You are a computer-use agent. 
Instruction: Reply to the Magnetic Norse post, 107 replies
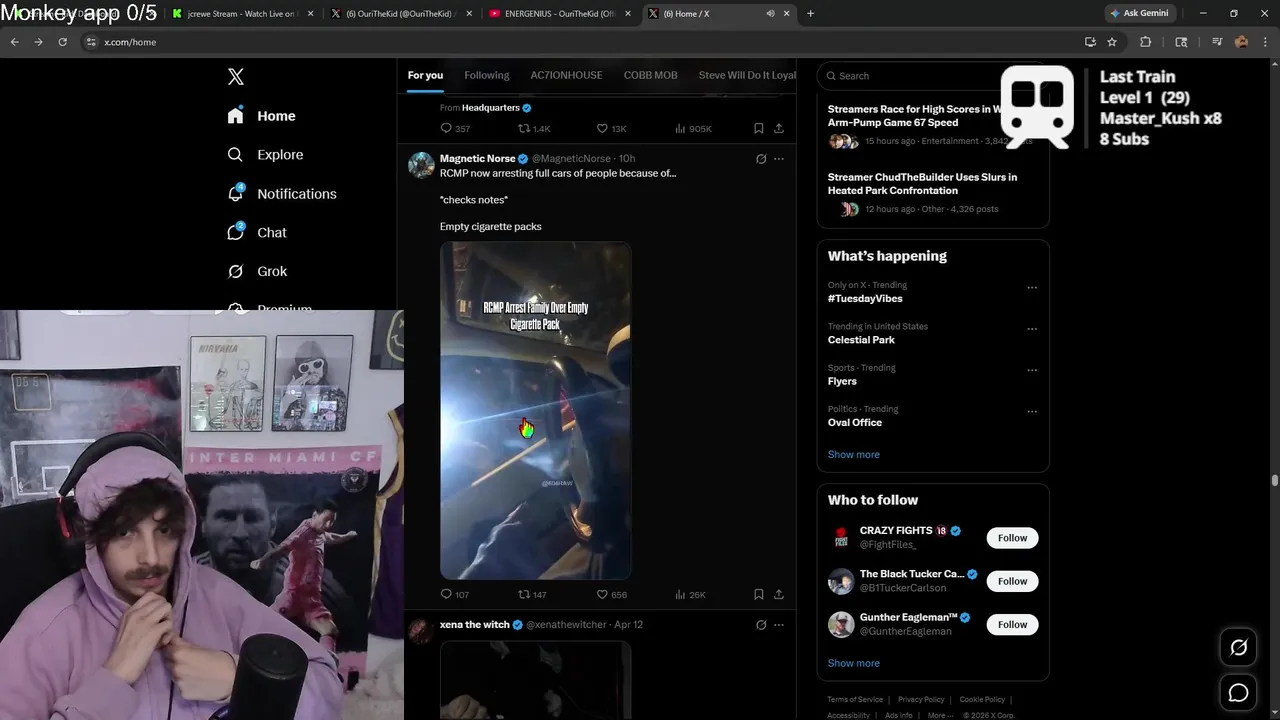[x=455, y=594]
